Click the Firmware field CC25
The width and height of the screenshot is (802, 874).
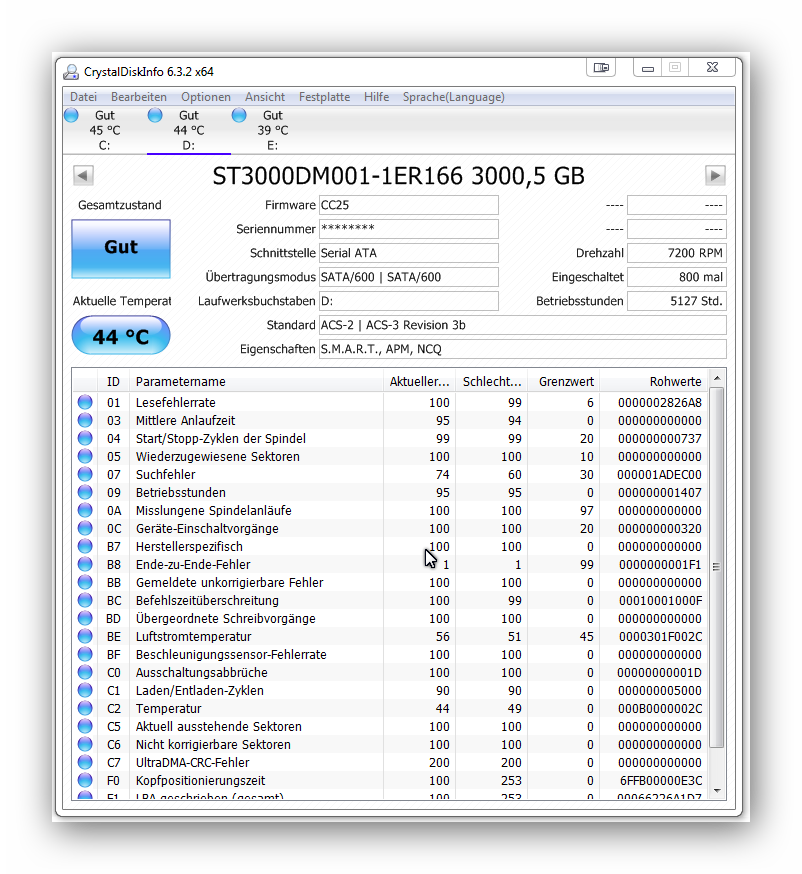[409, 205]
